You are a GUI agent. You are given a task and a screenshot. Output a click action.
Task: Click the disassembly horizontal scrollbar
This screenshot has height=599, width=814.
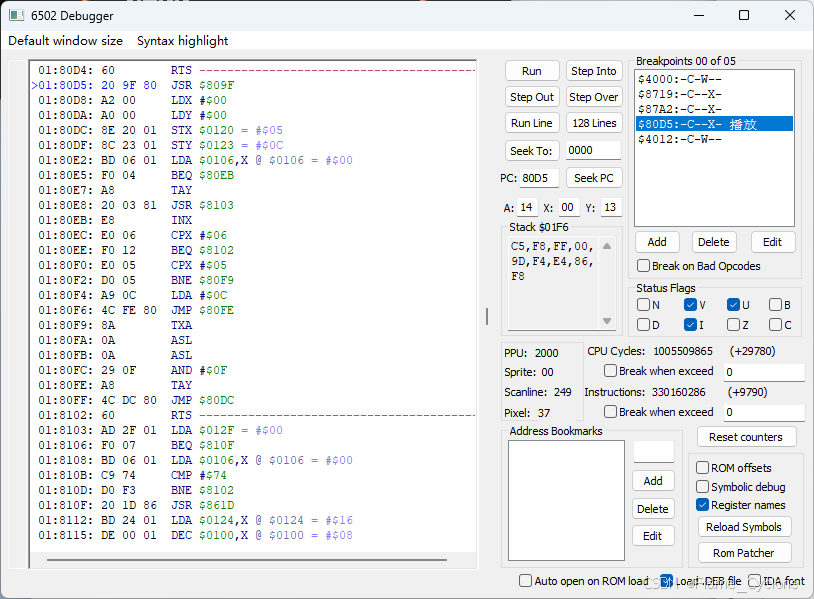[x=247, y=560]
